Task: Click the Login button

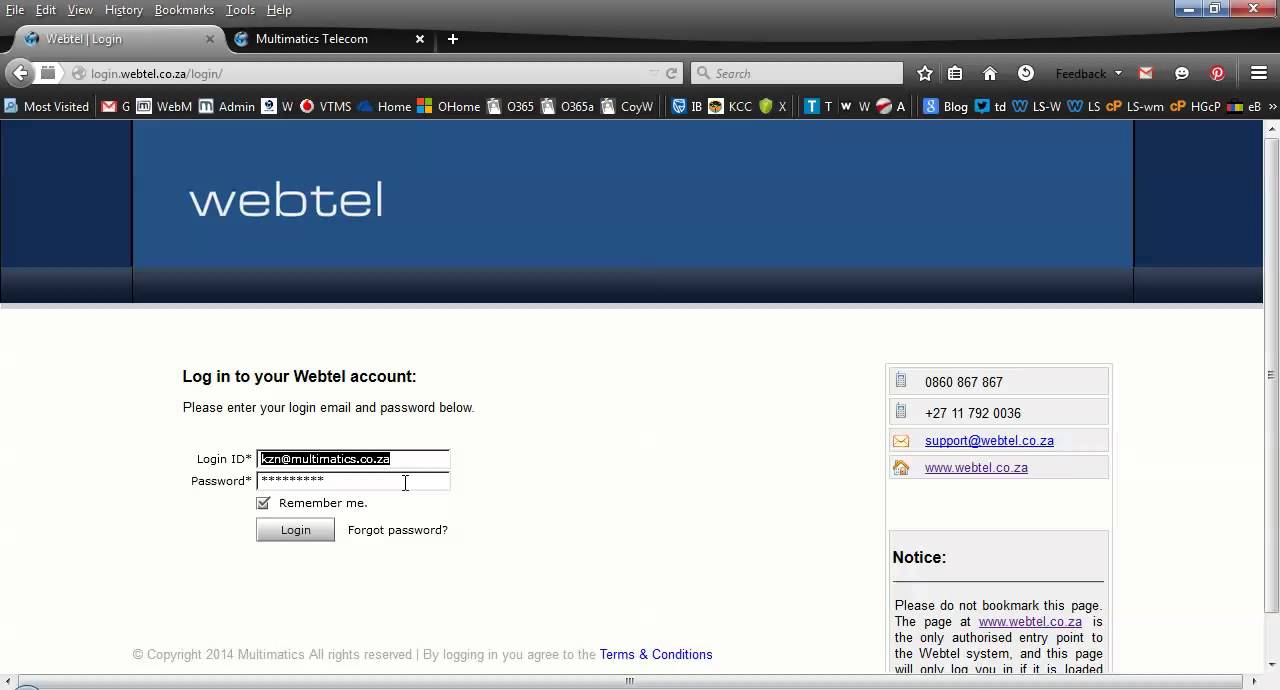Action: (295, 530)
